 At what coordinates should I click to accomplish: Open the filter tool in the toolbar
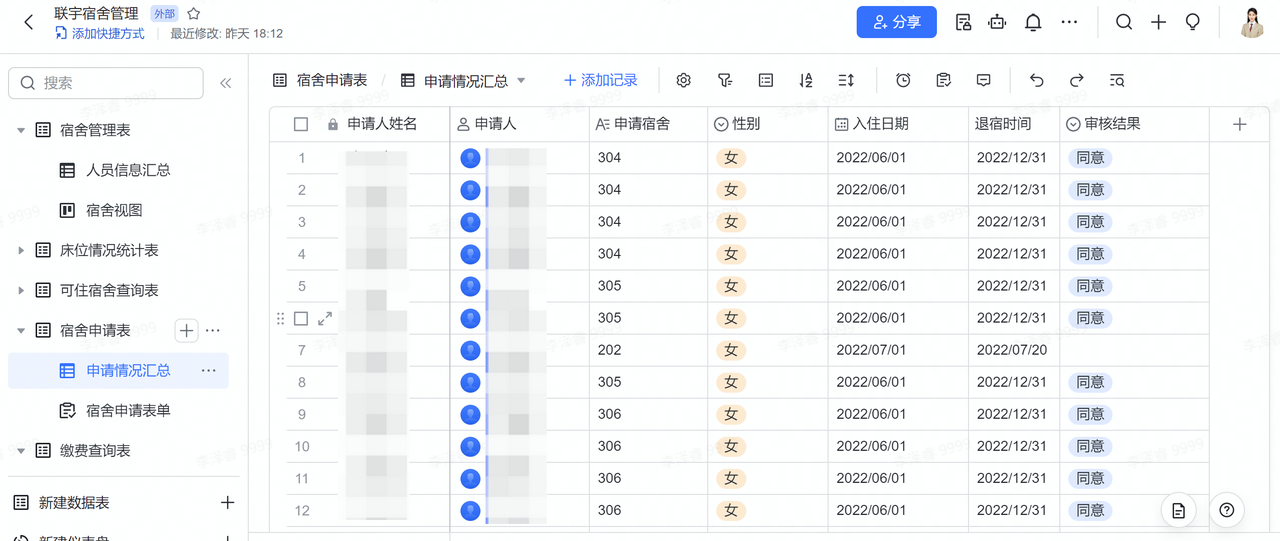coord(725,81)
